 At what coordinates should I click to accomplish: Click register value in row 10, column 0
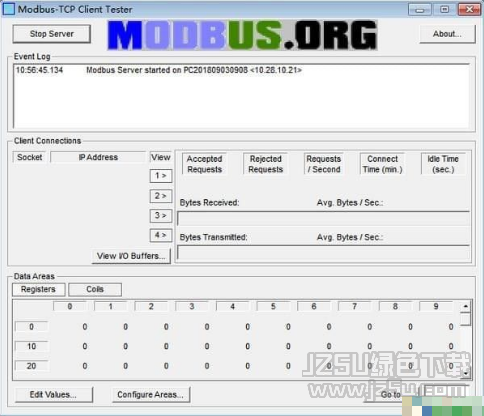point(85,347)
